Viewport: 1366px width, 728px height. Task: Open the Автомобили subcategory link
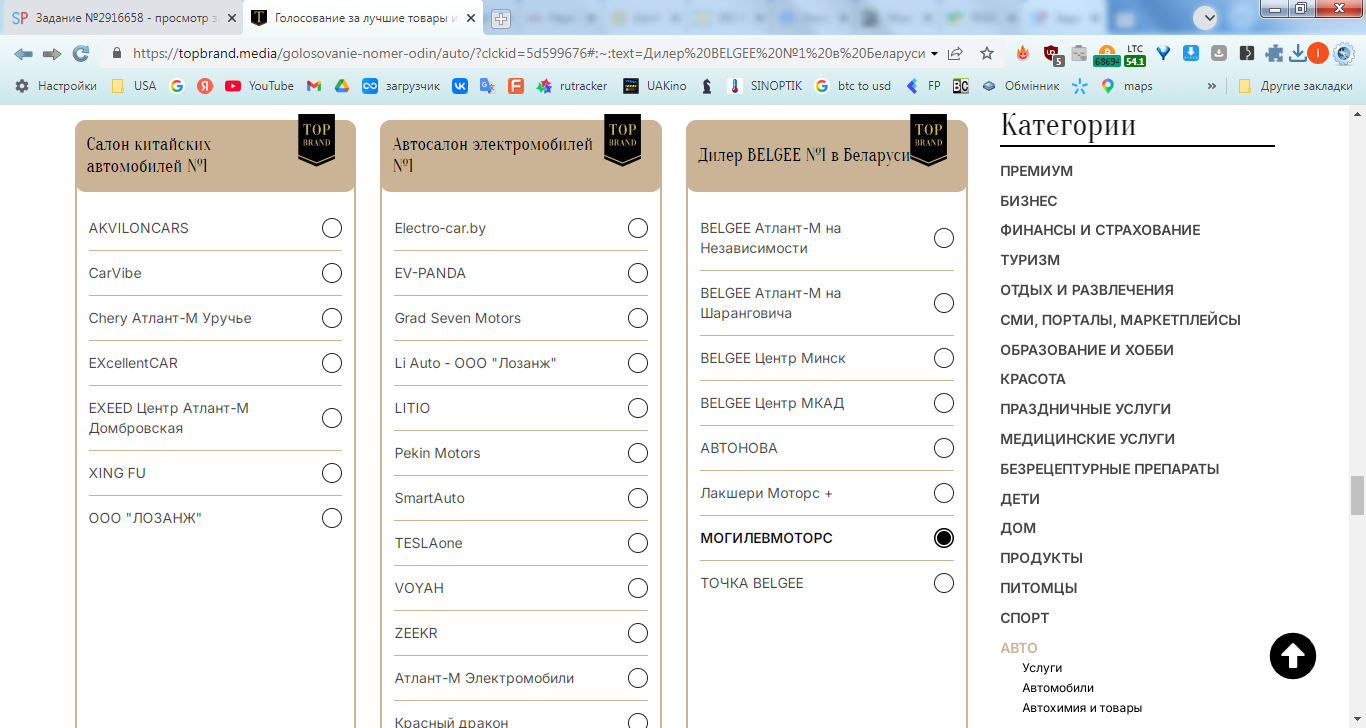(x=1058, y=688)
